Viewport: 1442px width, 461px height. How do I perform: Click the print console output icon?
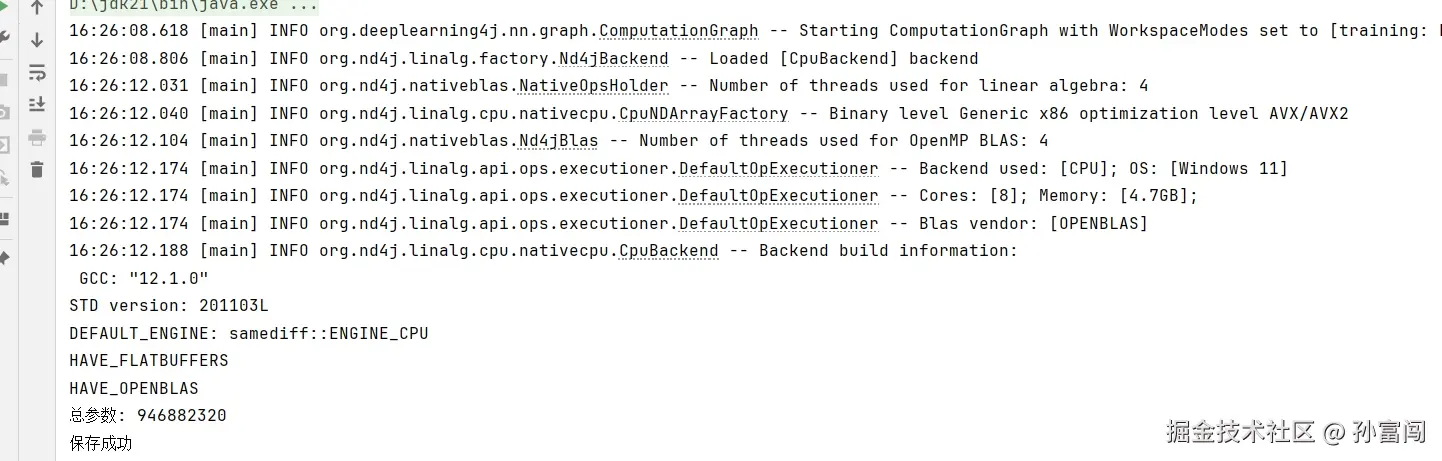37,137
